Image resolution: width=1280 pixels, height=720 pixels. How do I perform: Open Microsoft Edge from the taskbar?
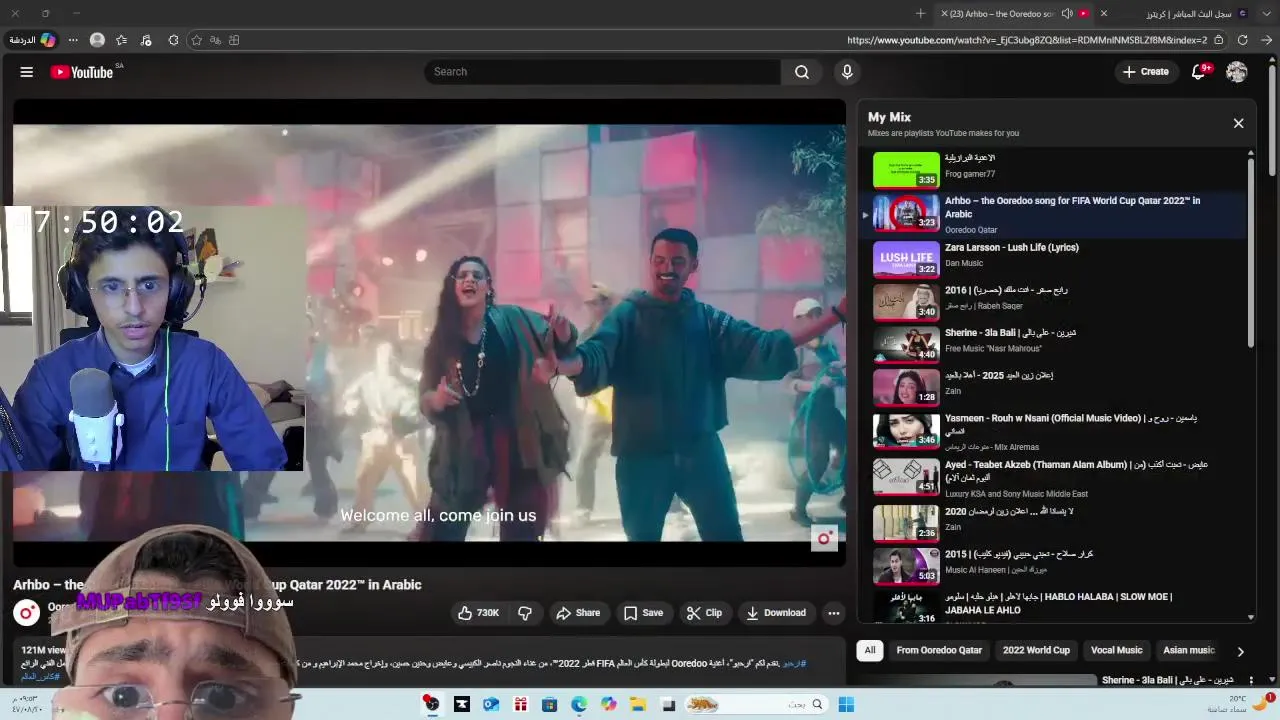[579, 704]
